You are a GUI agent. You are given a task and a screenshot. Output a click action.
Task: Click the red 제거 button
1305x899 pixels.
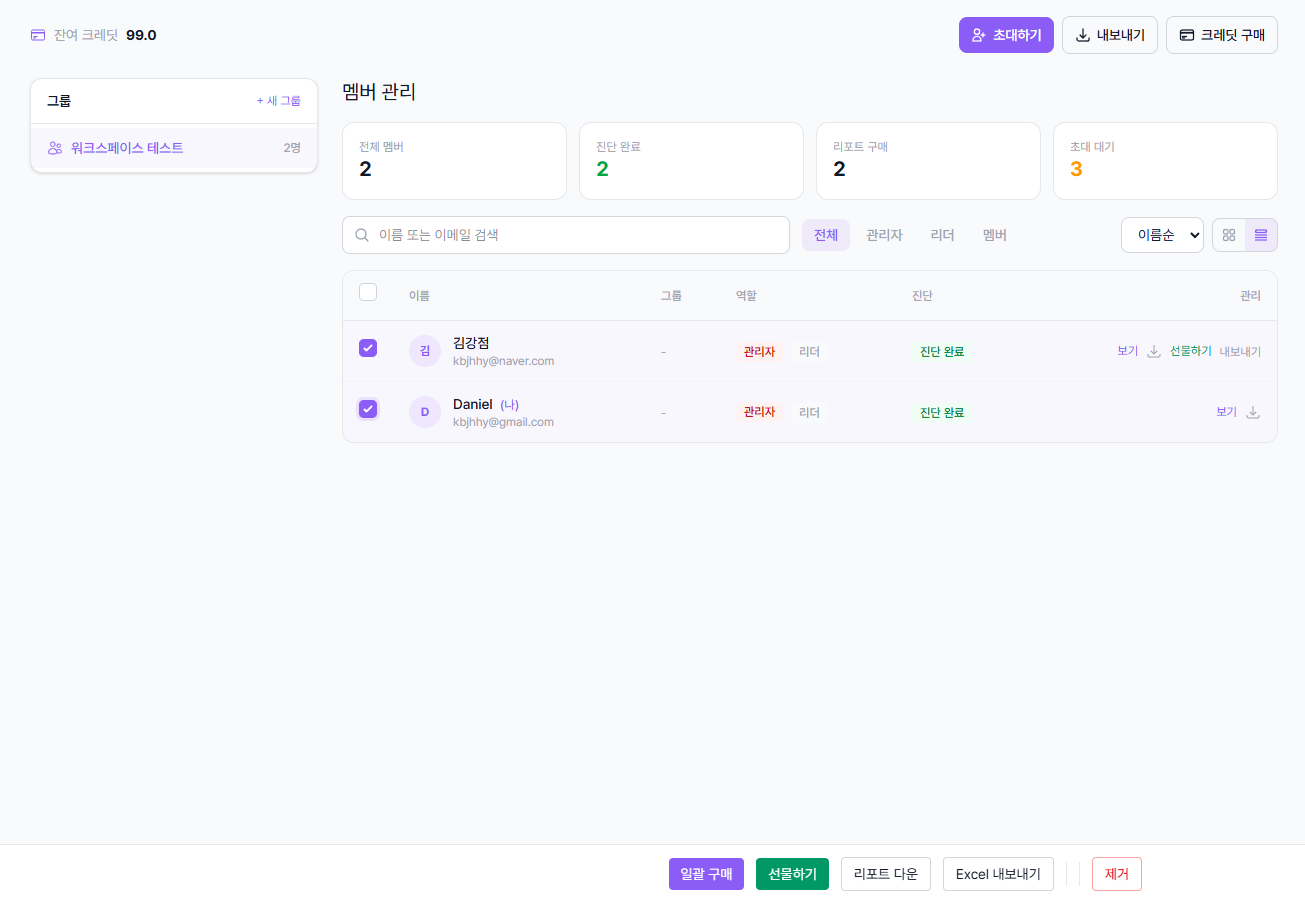(x=1116, y=874)
